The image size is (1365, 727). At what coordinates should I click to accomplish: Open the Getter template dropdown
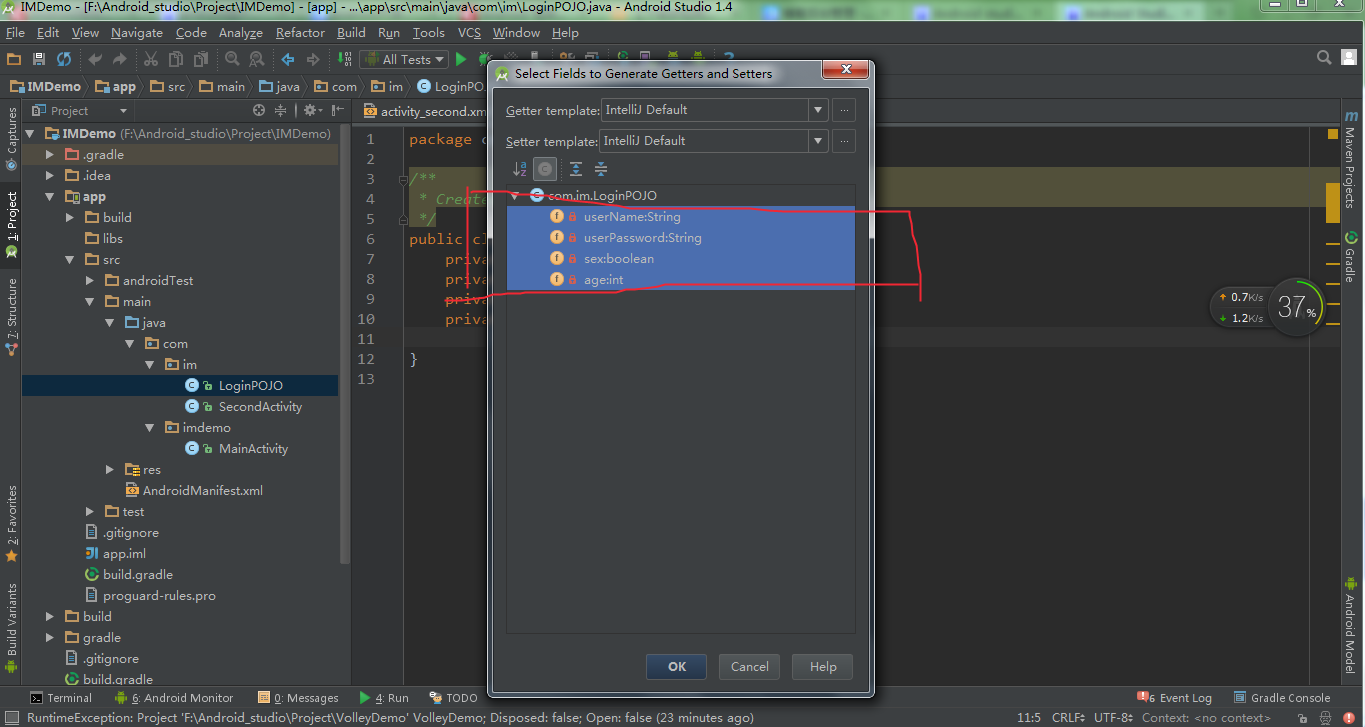tap(818, 110)
